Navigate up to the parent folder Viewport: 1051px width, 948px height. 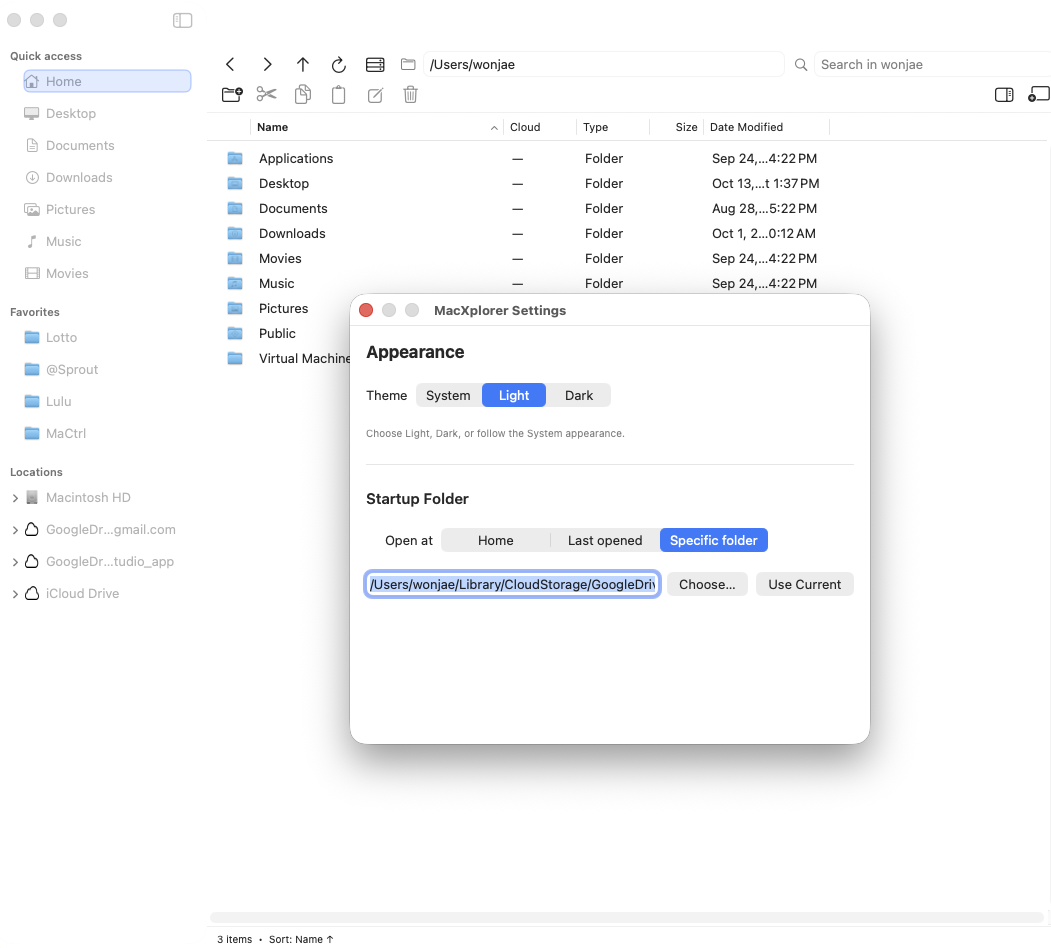[x=302, y=64]
